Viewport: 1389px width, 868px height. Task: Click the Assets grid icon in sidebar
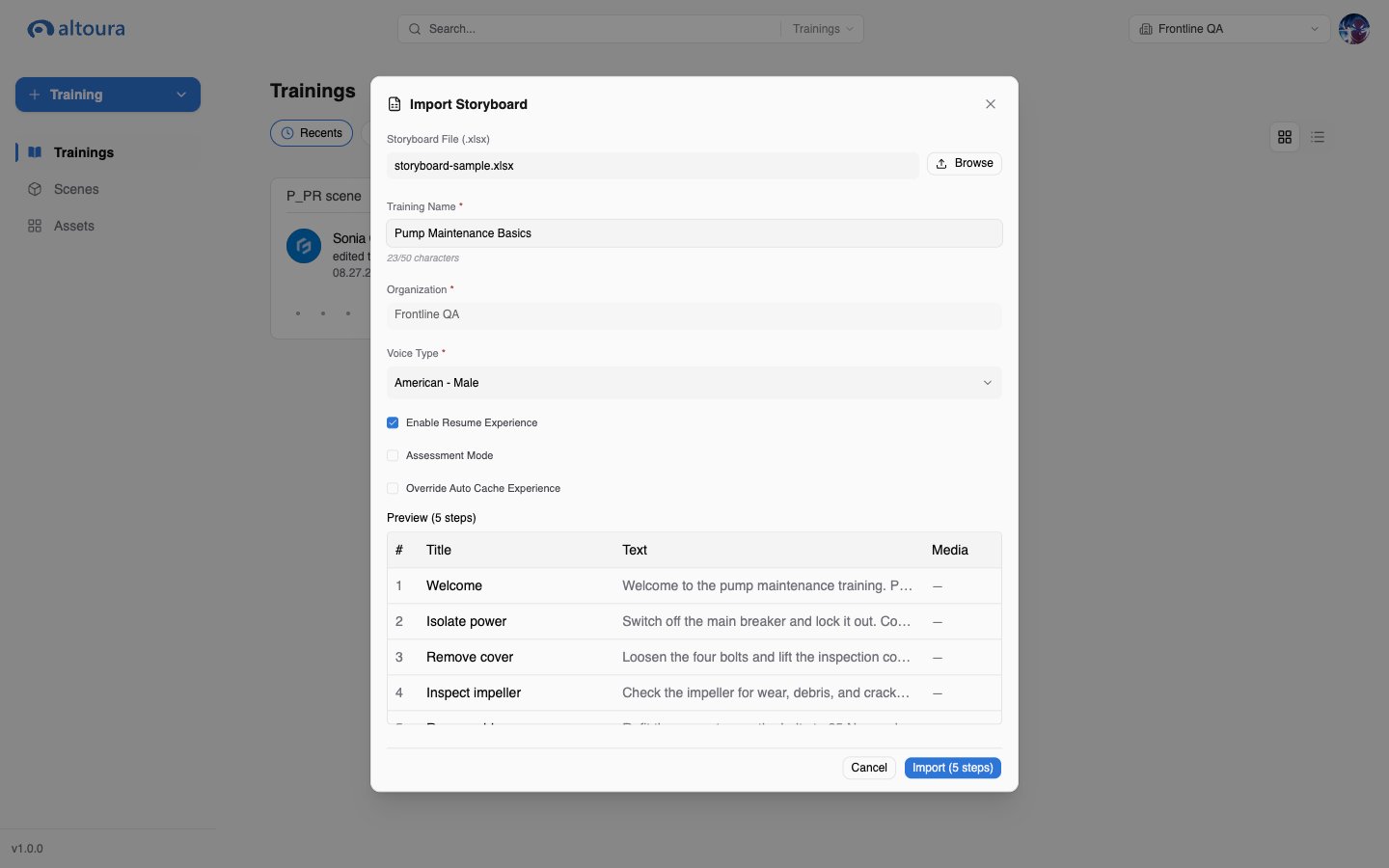click(35, 226)
